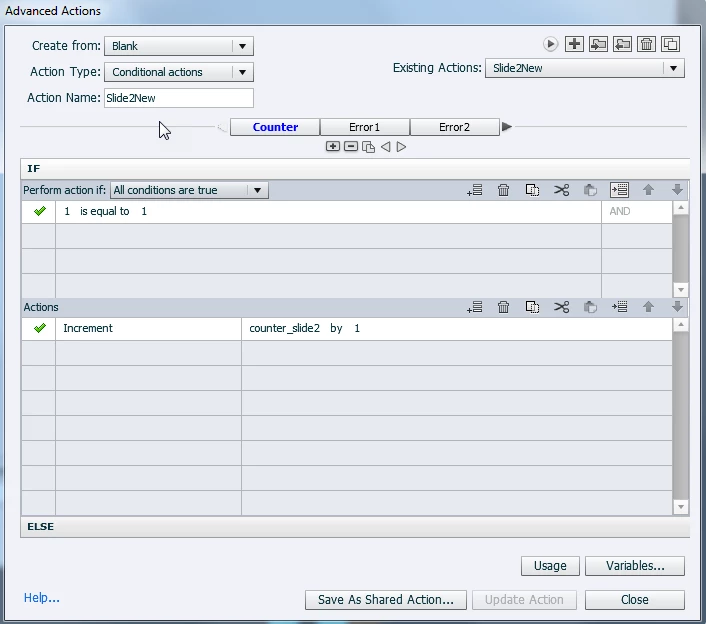Switch to the Error2 decision tab

(x=454, y=127)
